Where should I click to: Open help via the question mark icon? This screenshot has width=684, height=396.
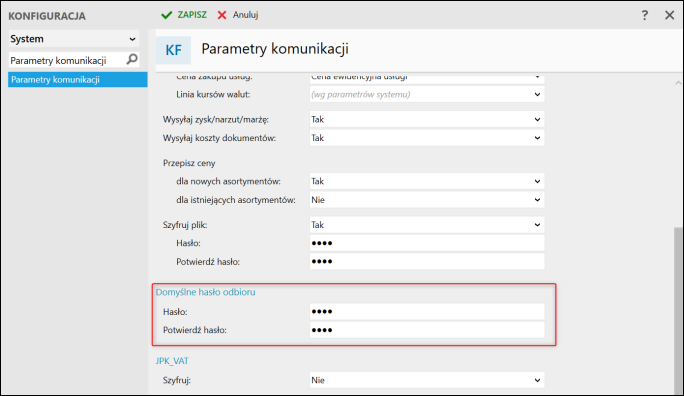coord(645,15)
